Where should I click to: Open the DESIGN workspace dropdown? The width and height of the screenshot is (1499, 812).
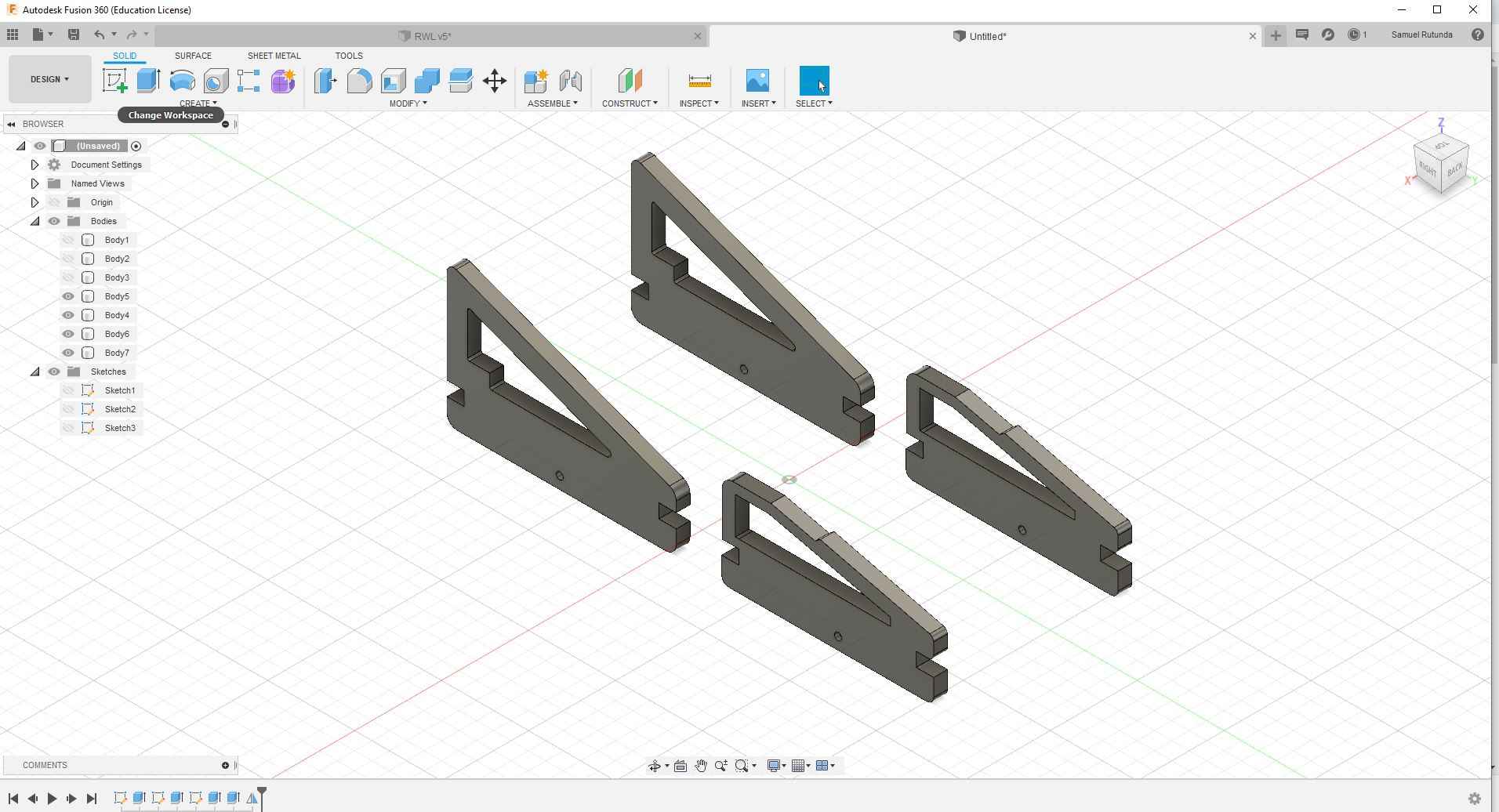pos(49,79)
